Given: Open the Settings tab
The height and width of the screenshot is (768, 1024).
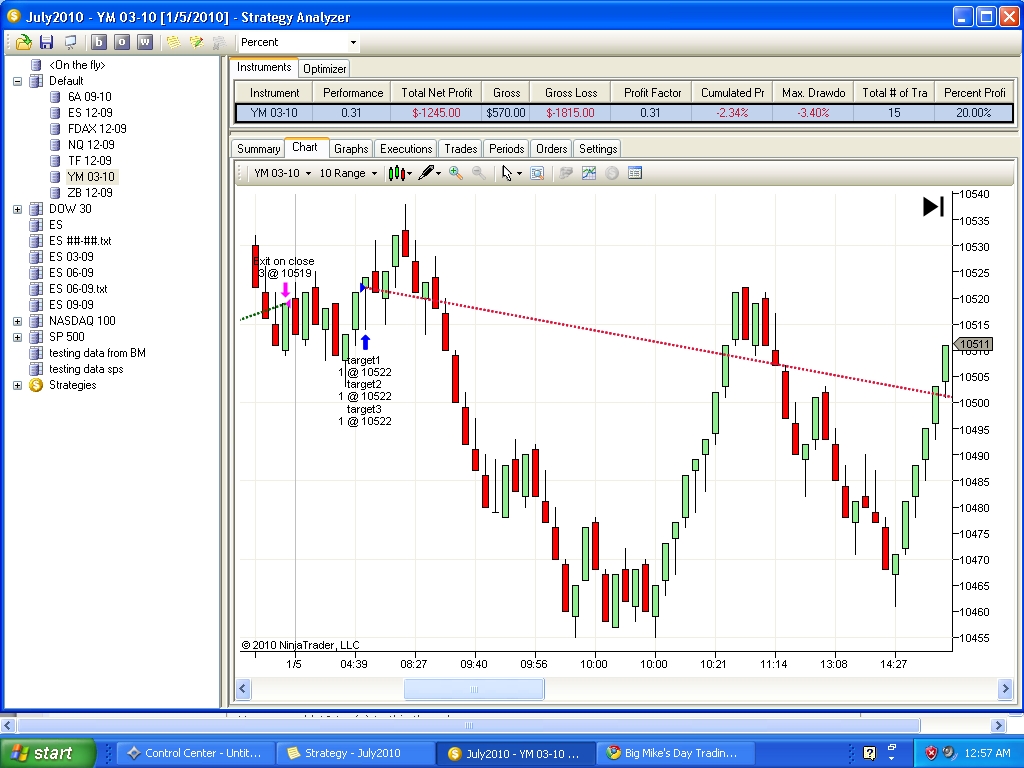Looking at the screenshot, I should (x=598, y=149).
